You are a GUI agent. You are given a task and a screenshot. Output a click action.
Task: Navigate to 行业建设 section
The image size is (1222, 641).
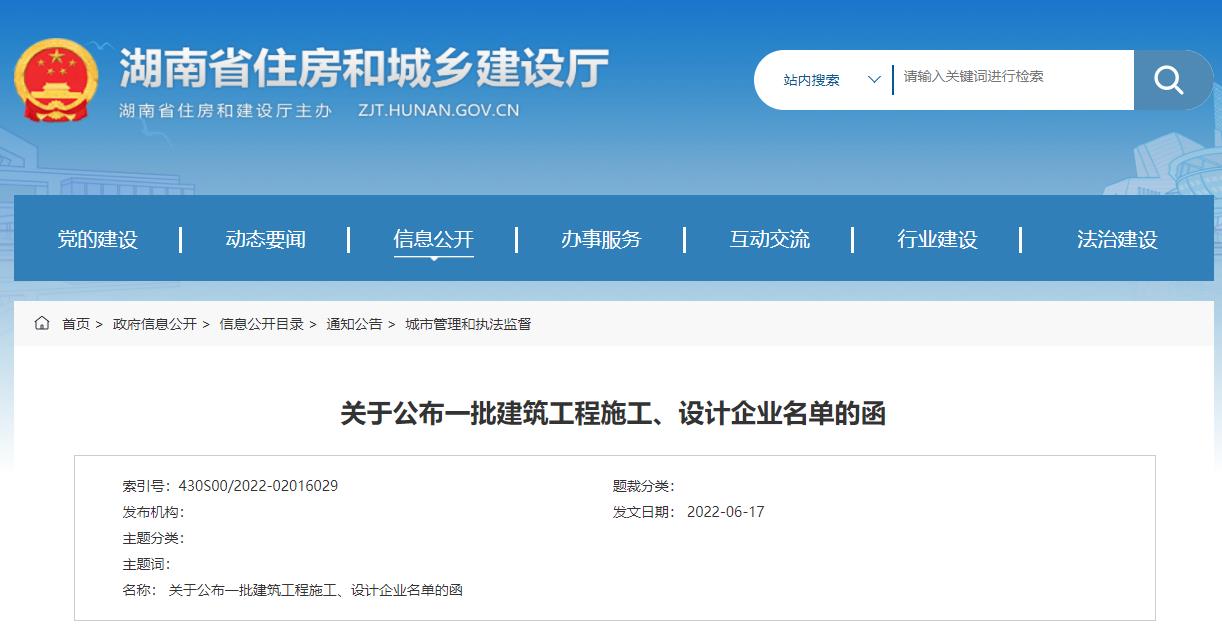point(937,240)
